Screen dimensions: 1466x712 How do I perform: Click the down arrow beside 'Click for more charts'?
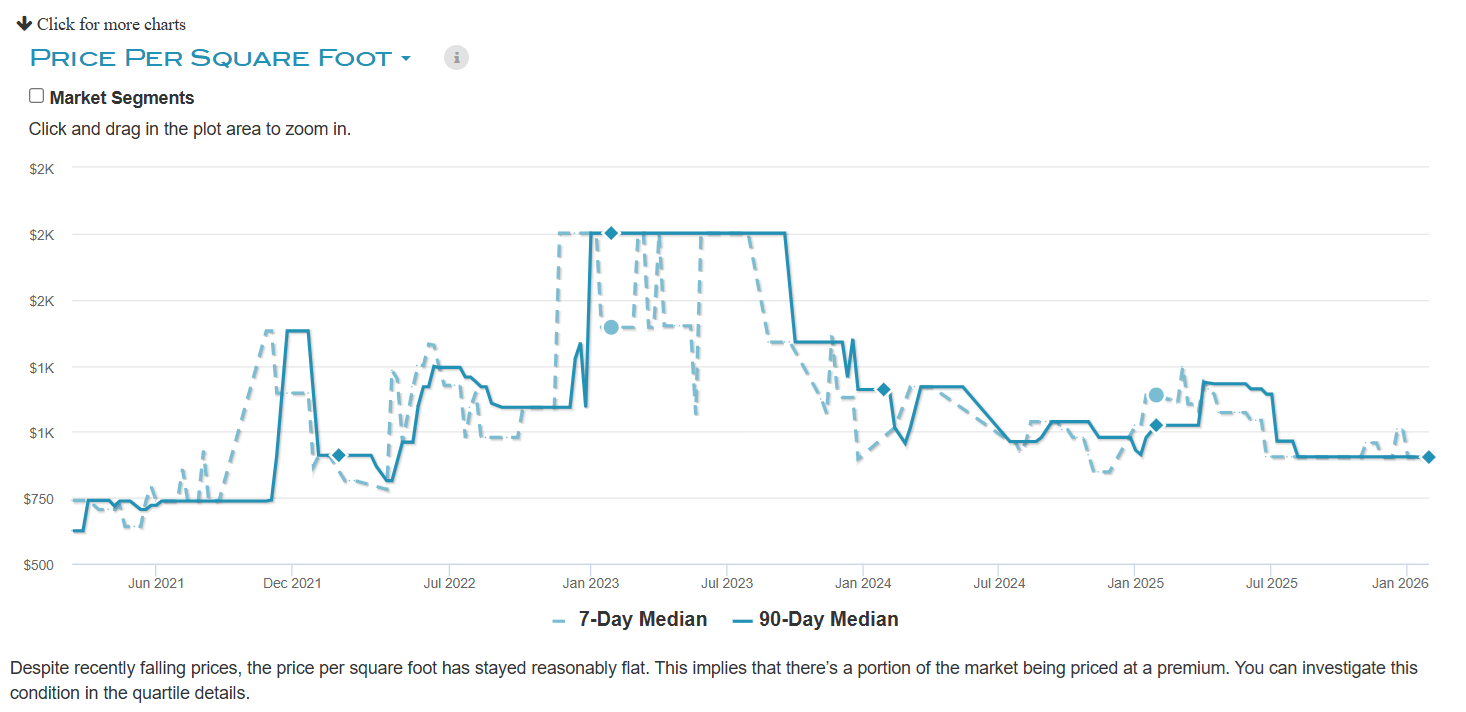(24, 23)
